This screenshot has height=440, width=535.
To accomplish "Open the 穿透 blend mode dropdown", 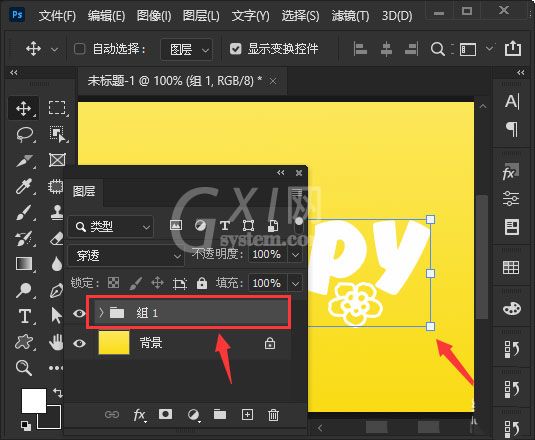I will click(126, 255).
